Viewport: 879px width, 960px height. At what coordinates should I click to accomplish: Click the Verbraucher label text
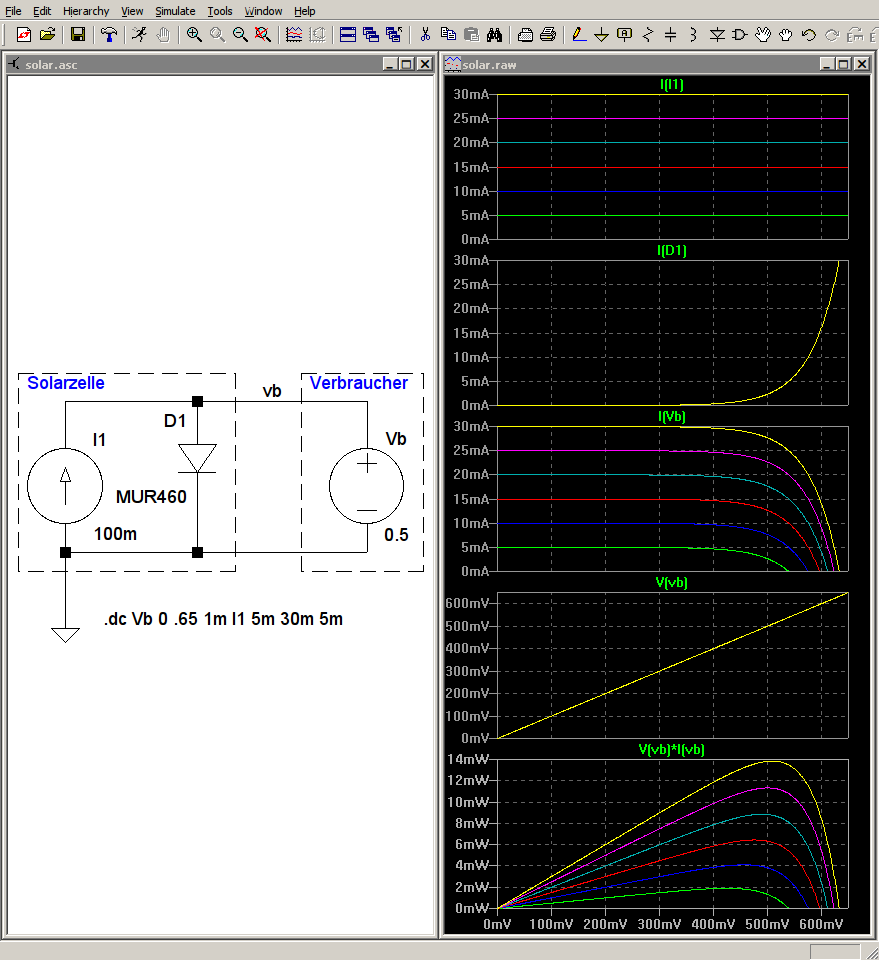pos(359,383)
